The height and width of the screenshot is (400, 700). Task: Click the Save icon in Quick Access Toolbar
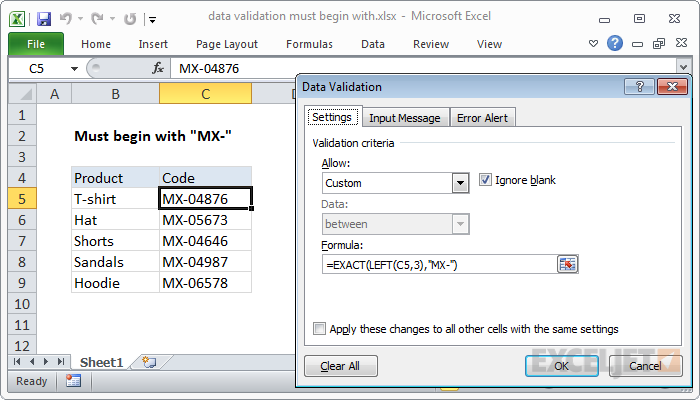[x=43, y=18]
